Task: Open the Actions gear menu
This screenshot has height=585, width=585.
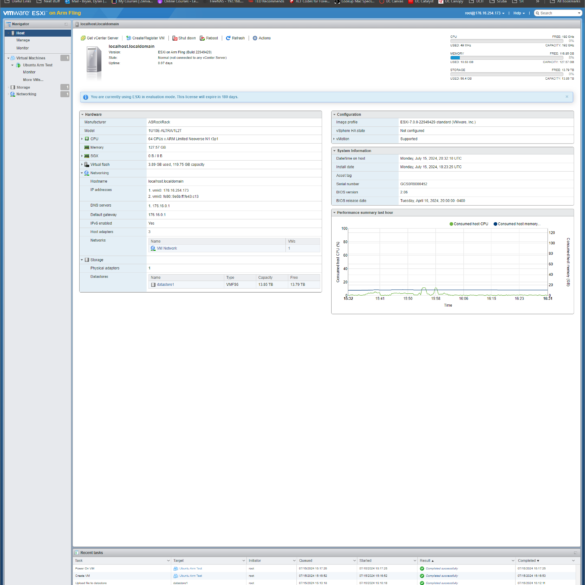Action: coord(262,38)
